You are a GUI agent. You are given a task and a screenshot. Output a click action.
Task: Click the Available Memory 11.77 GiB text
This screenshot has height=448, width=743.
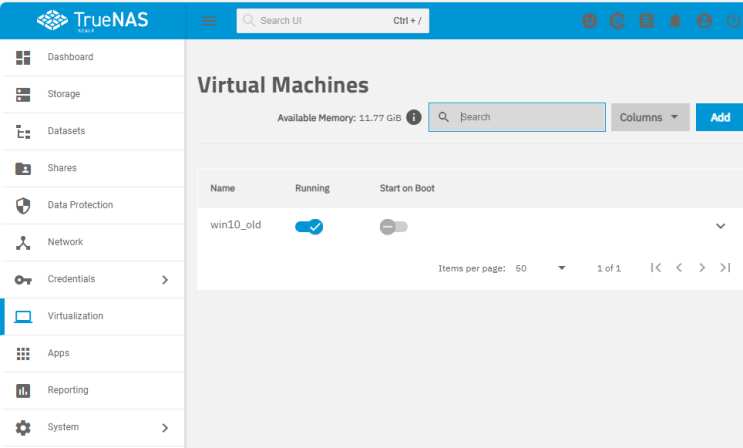pyautogui.click(x=339, y=118)
